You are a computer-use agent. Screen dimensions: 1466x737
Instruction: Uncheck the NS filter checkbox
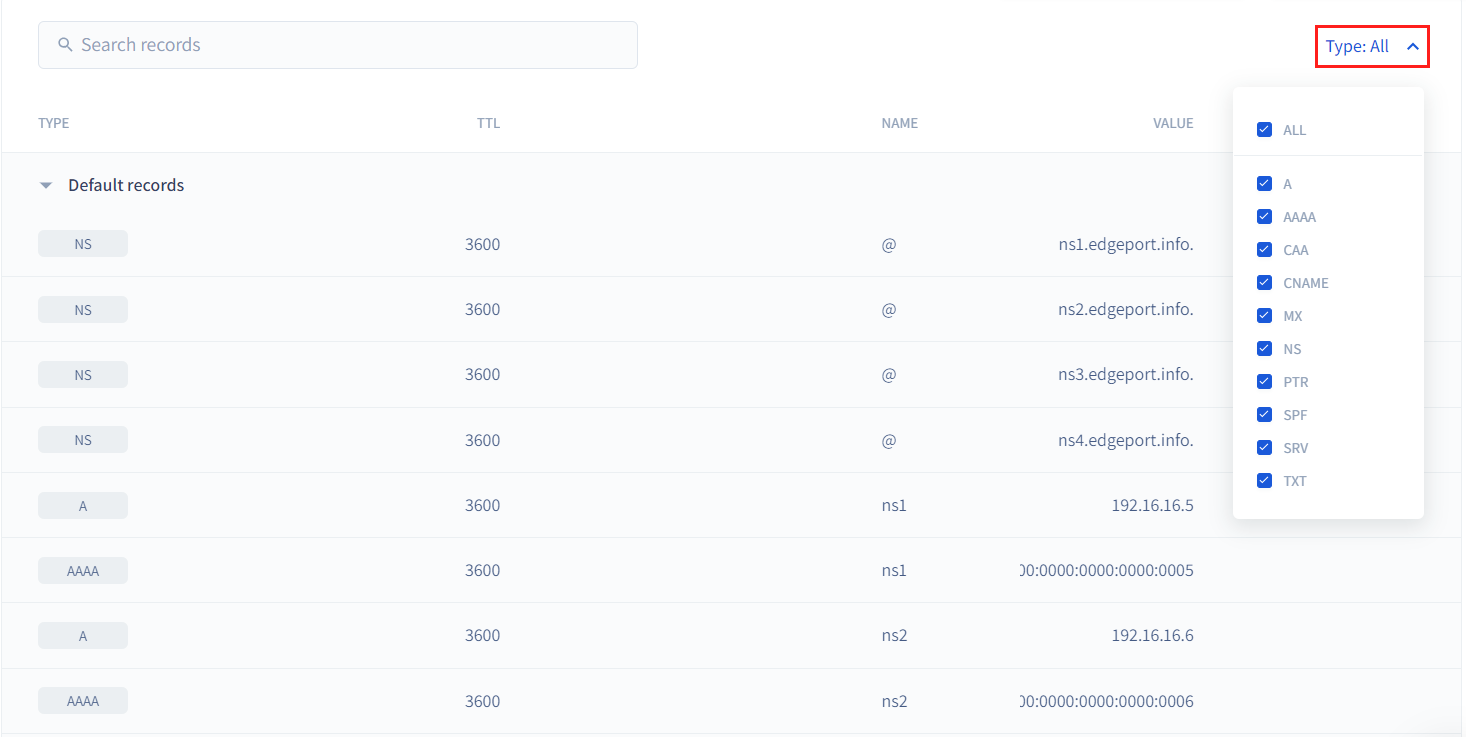pyautogui.click(x=1264, y=349)
